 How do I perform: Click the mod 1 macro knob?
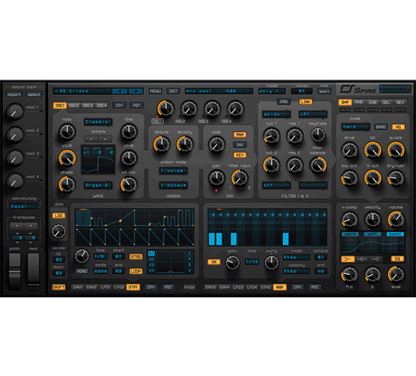(x=15, y=111)
